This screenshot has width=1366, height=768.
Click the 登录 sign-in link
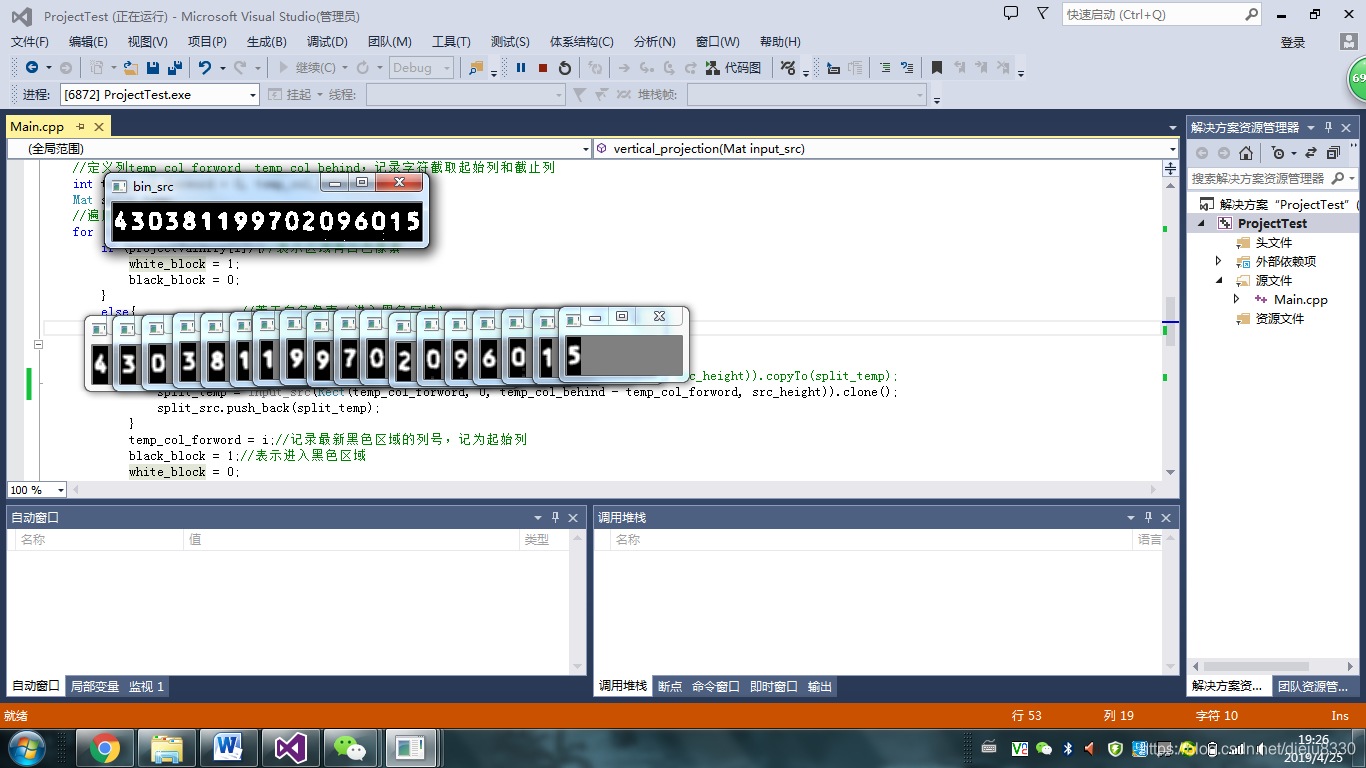[1293, 42]
